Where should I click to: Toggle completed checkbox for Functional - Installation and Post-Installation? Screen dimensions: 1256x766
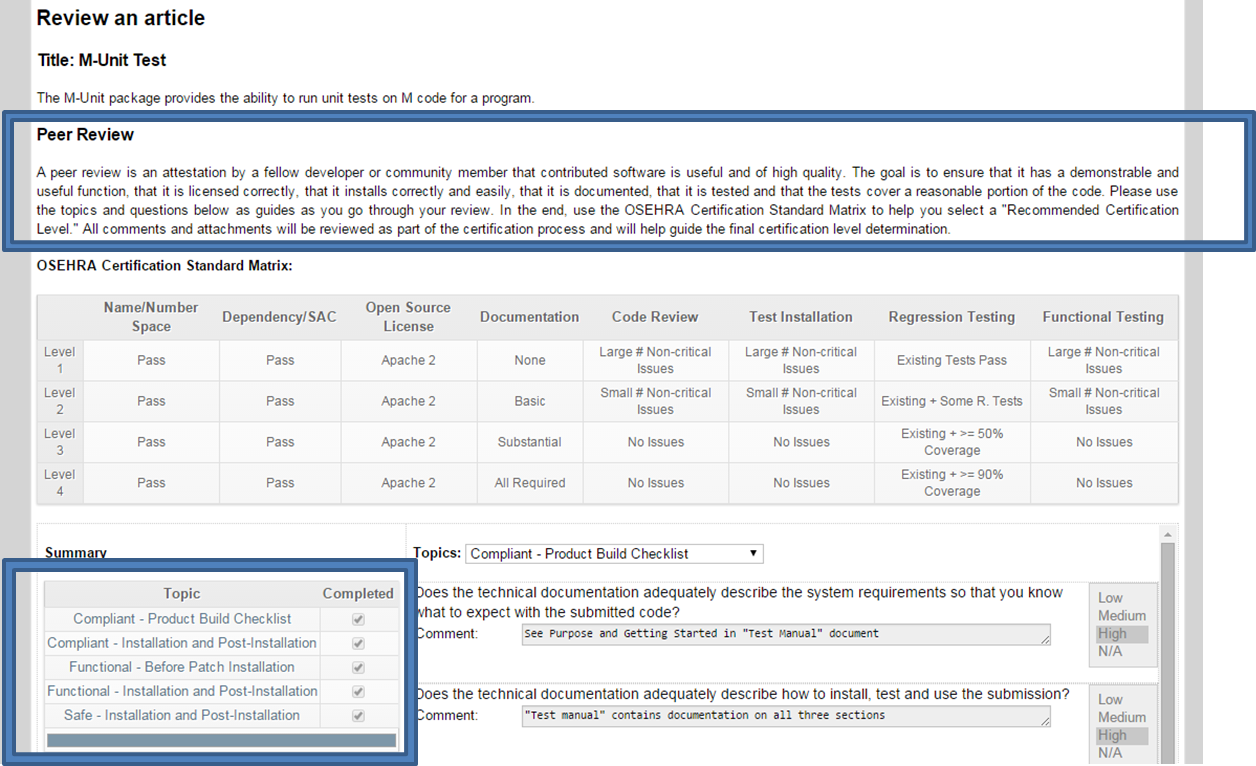[x=358, y=691]
